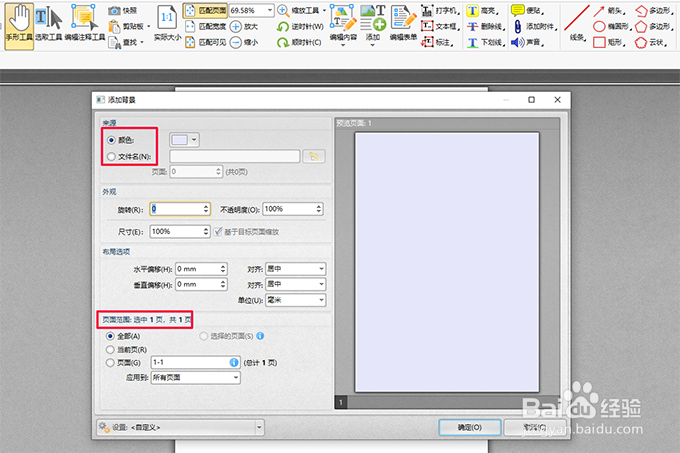Select the 标注 callout tool
Image resolution: width=680 pixels, height=453 pixels.
[437, 42]
